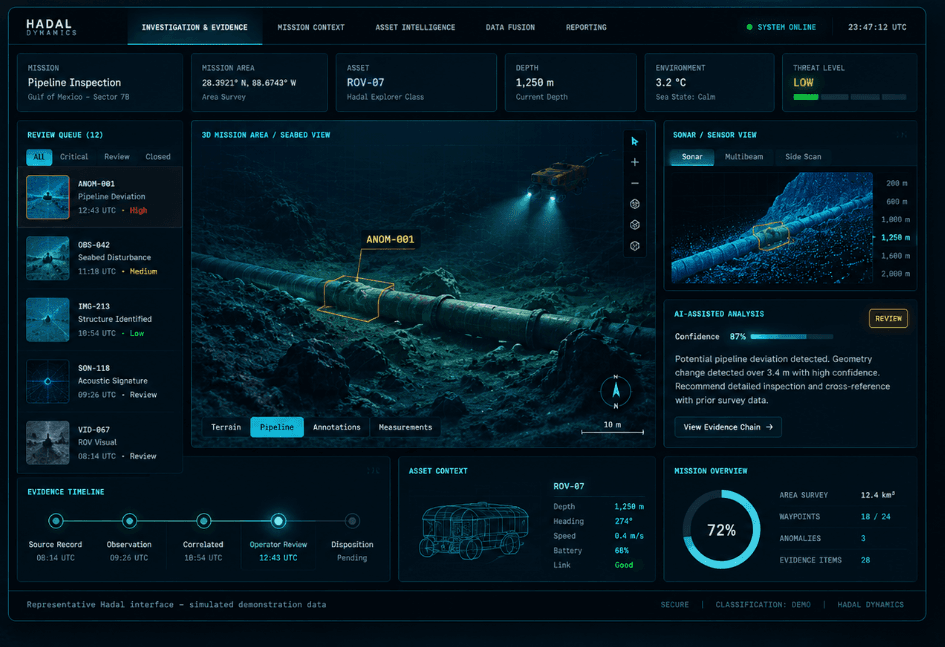This screenshot has height=647, width=945.
Task: Zoom out with the minus icon
Action: click(x=635, y=183)
